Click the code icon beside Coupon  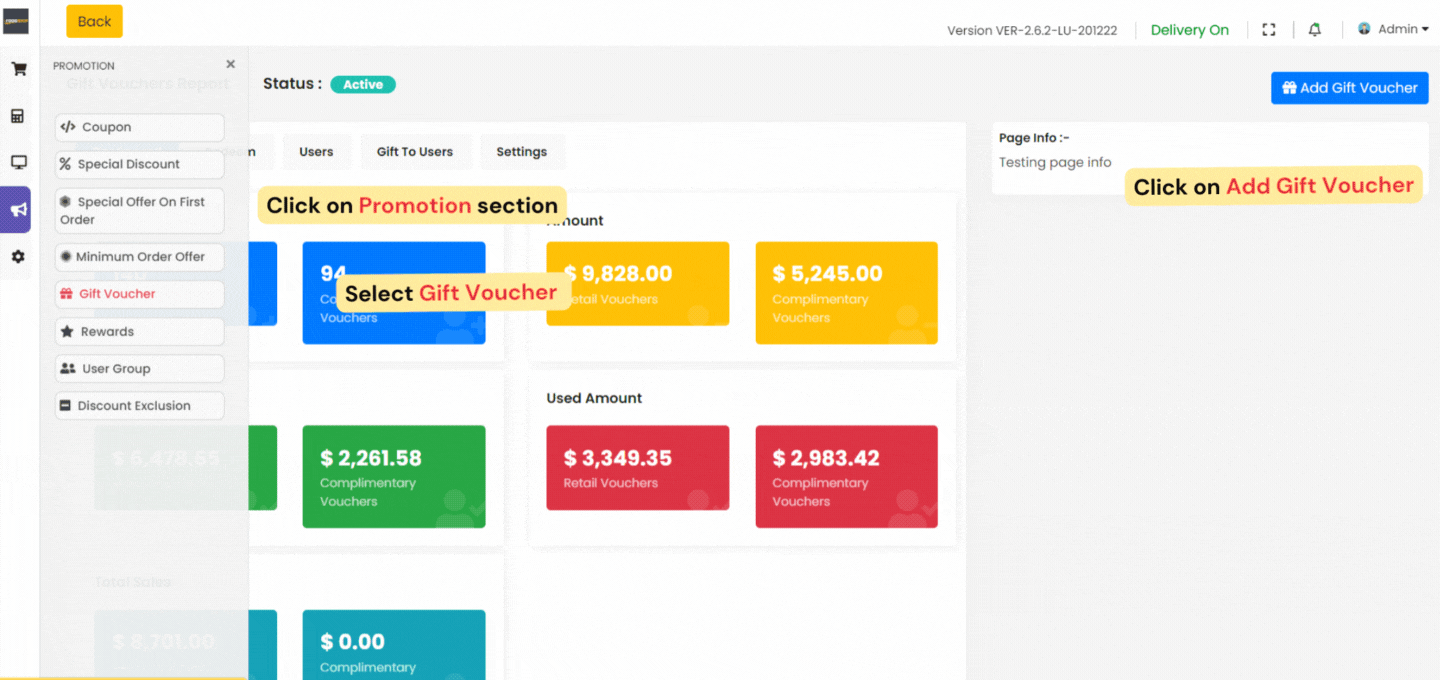[x=68, y=127]
